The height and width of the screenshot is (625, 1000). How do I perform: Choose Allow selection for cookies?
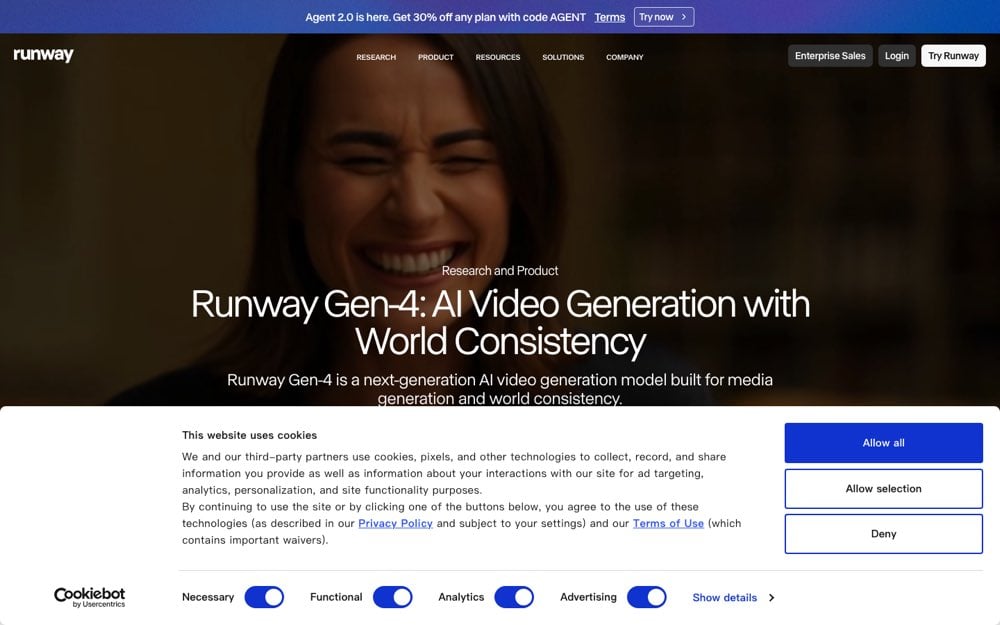click(x=883, y=489)
